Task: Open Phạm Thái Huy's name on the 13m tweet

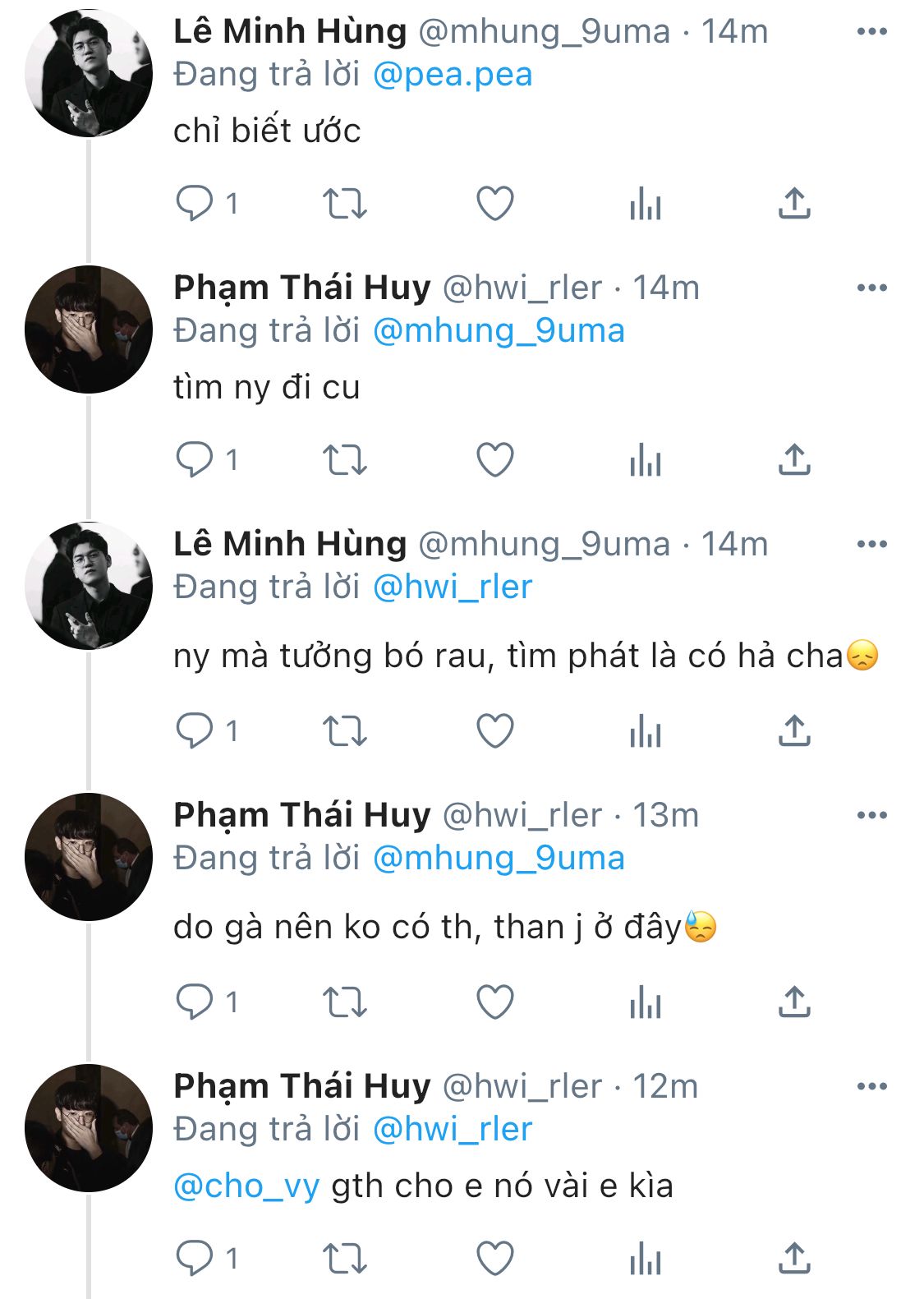Action: click(x=301, y=816)
